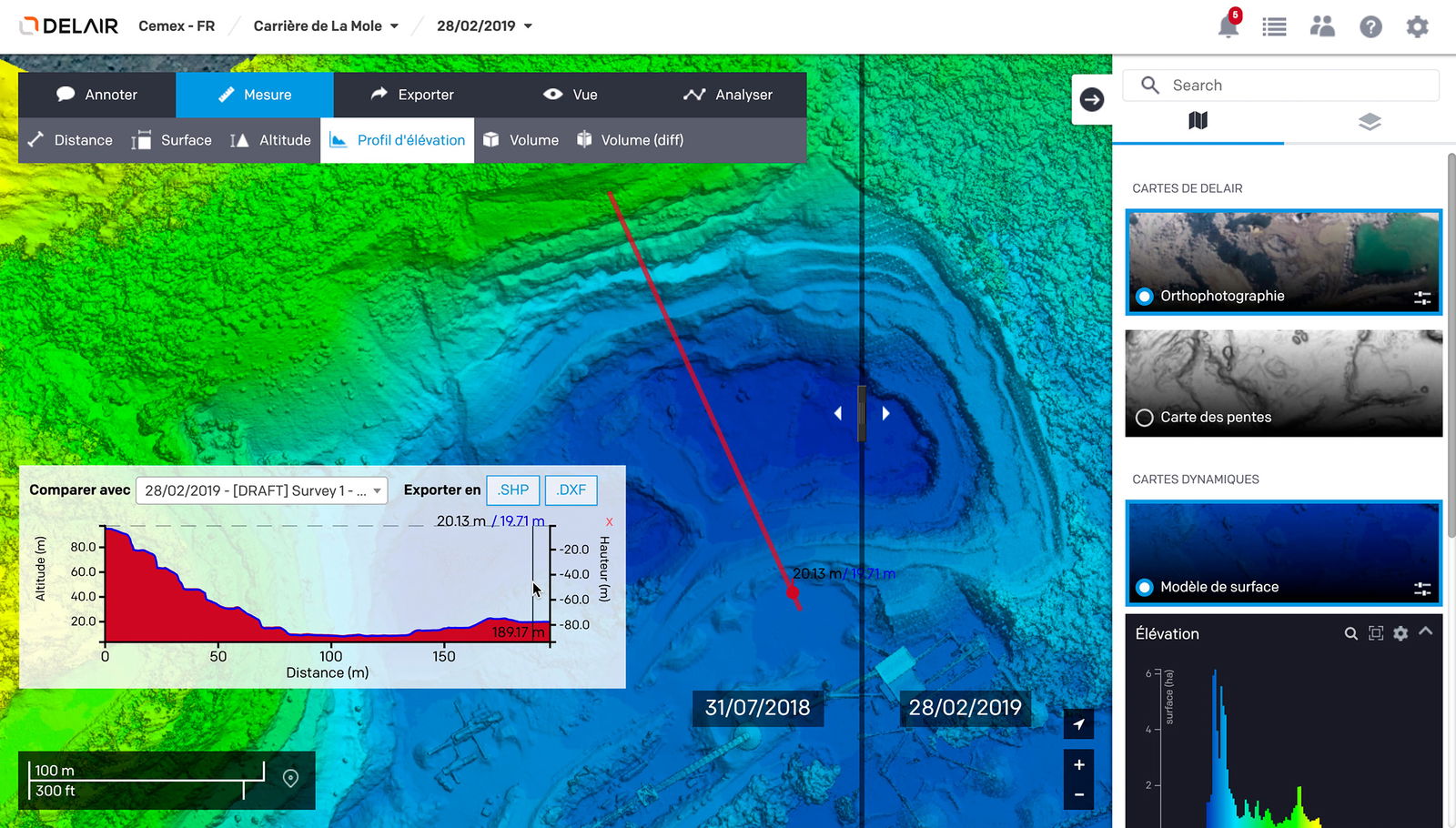Screen dimensions: 1456x828
Task: Select the Surface measurement tool
Action: point(173,139)
